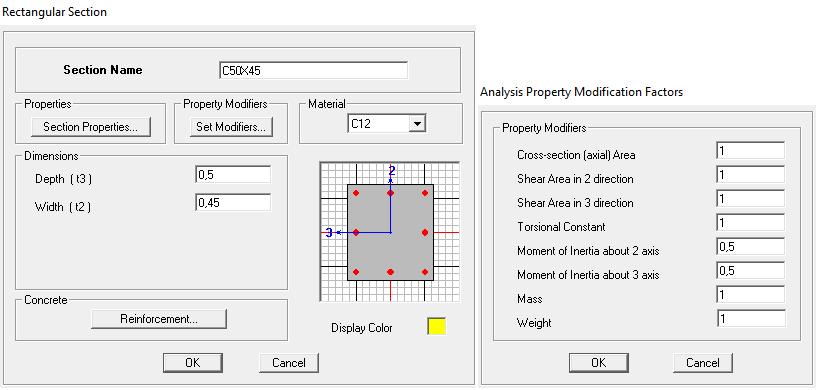820x390 pixels.
Task: Open the Section Properties dialog
Action: tap(90, 127)
